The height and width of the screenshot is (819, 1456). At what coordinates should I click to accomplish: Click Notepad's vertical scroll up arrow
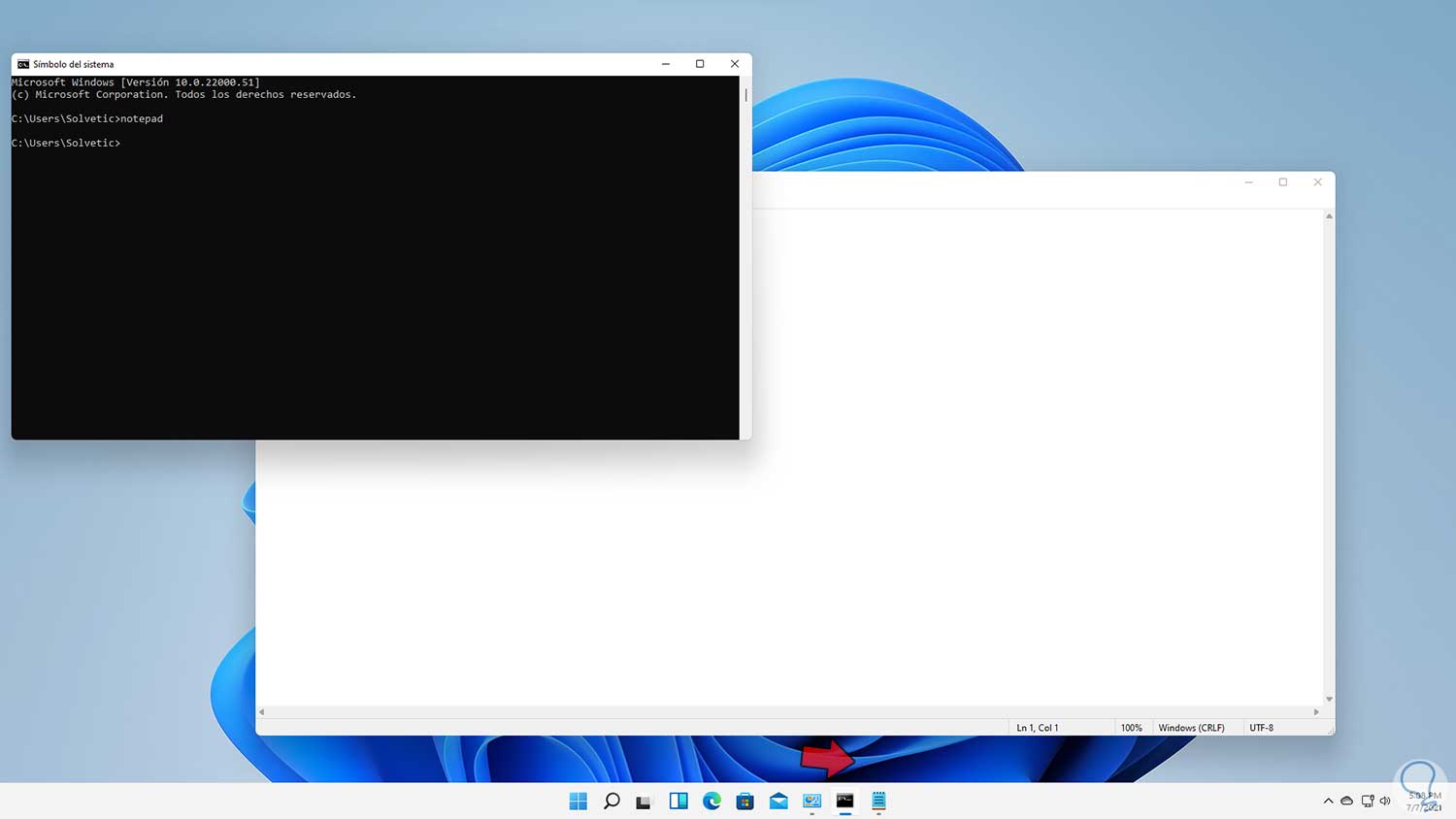1329,215
